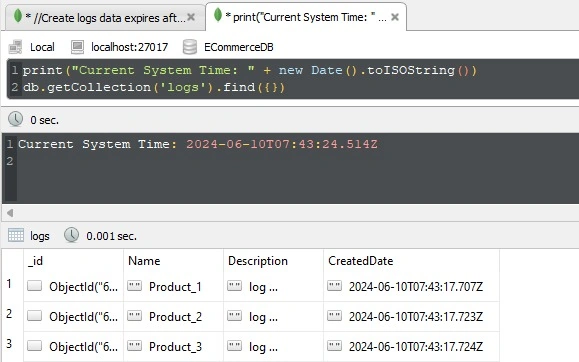Select the 'Product_3' name cell
This screenshot has height=362, width=579.
[x=175, y=347]
